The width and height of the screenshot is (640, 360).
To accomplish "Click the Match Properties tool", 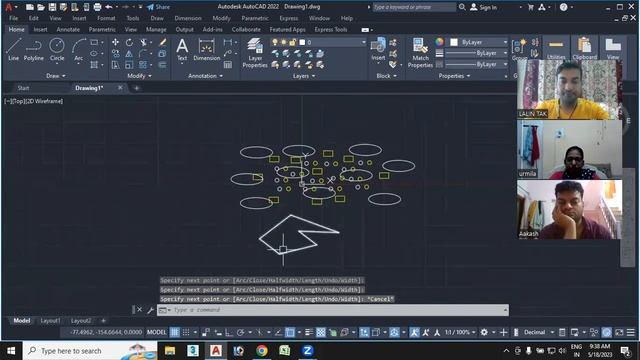I will (420, 53).
